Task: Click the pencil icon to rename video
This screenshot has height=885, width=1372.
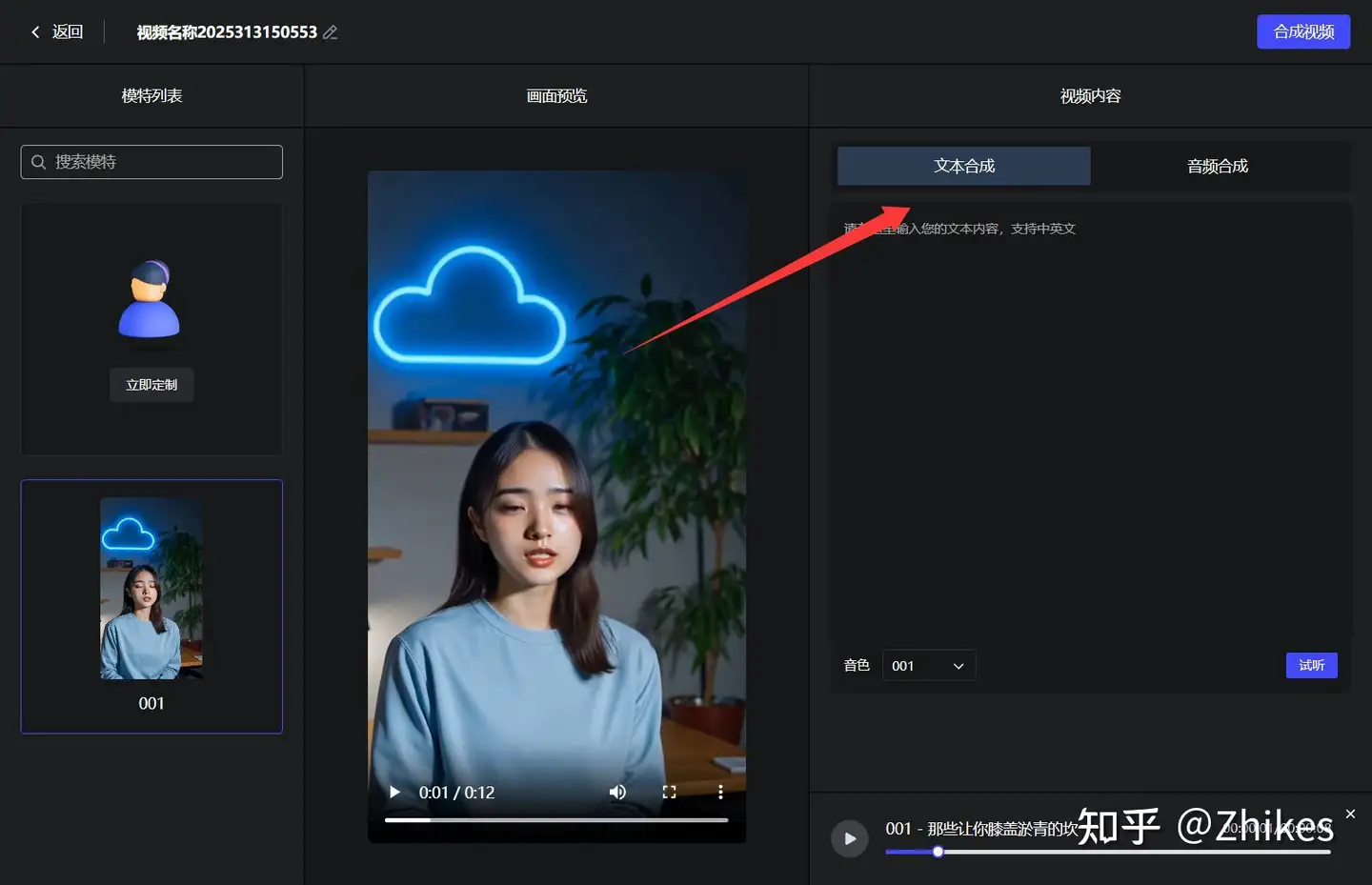Action: point(331,32)
